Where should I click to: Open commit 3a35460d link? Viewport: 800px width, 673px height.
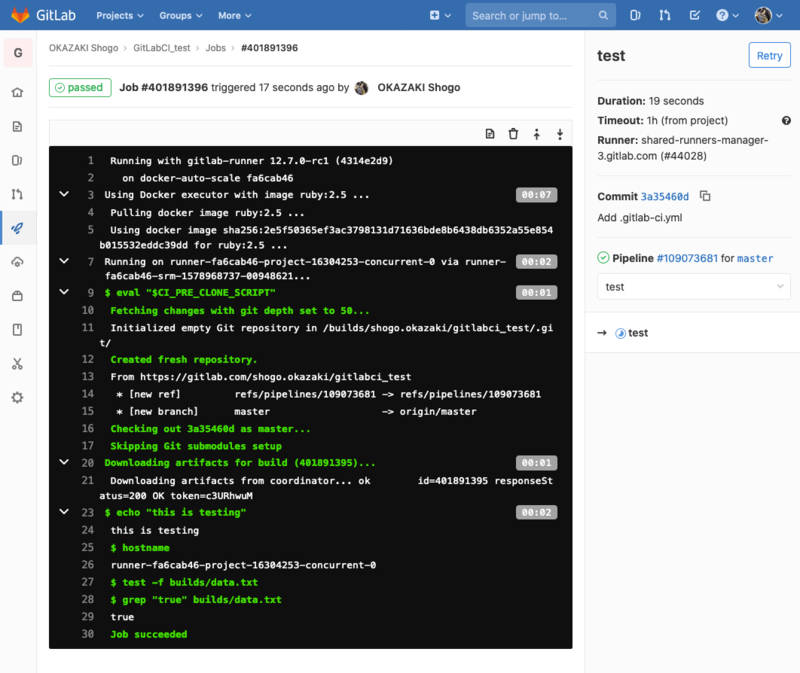(x=664, y=196)
